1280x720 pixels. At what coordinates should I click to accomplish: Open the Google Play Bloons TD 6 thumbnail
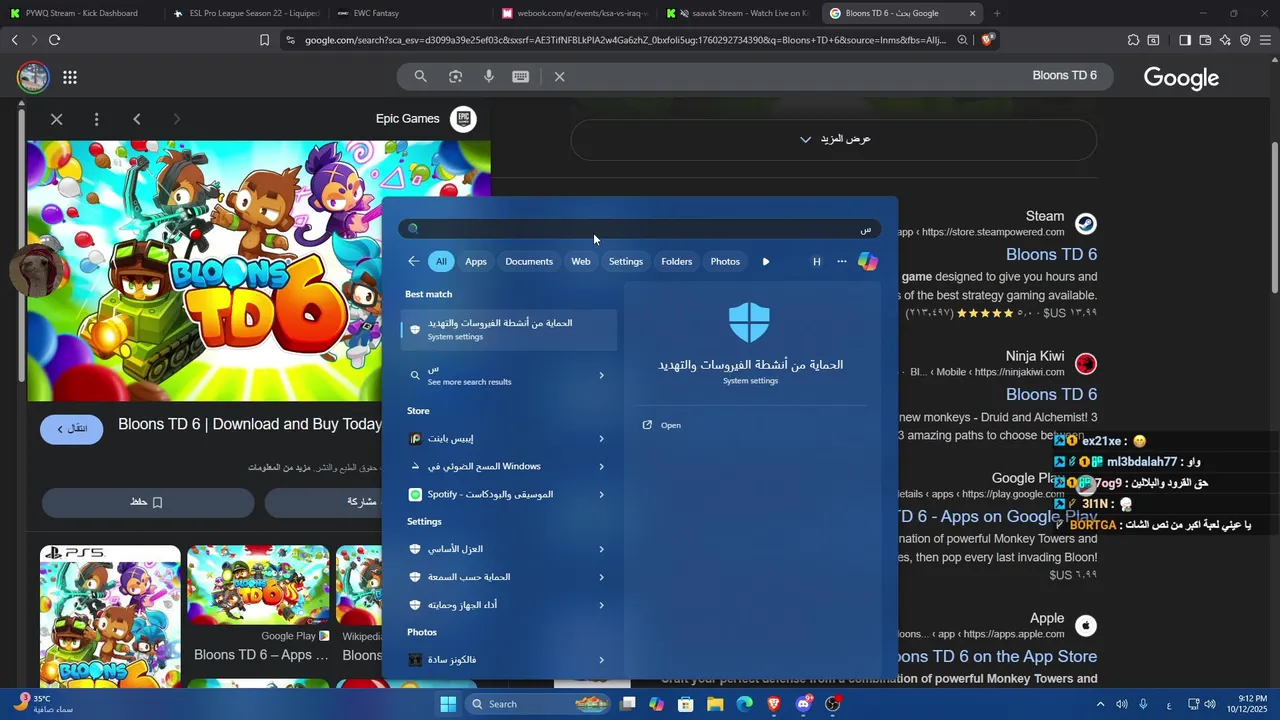pyautogui.click(x=258, y=585)
